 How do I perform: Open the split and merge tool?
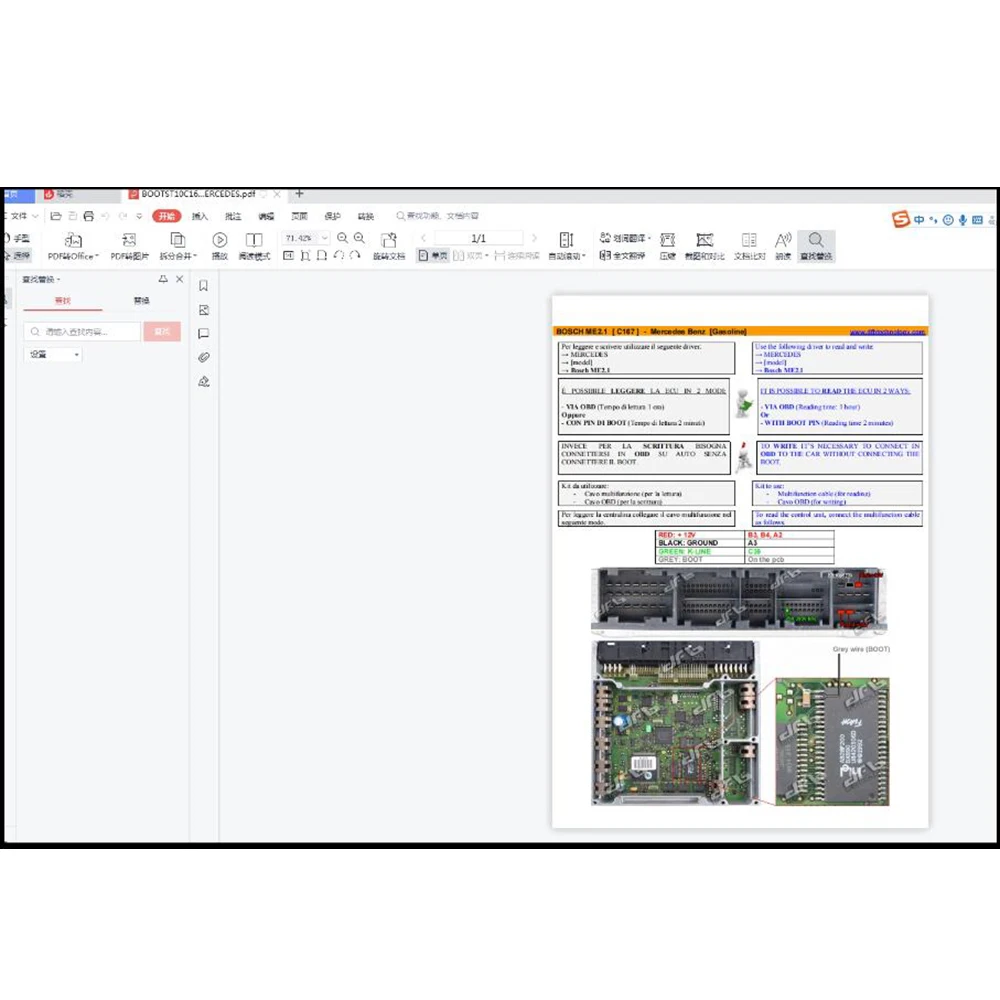coord(178,246)
